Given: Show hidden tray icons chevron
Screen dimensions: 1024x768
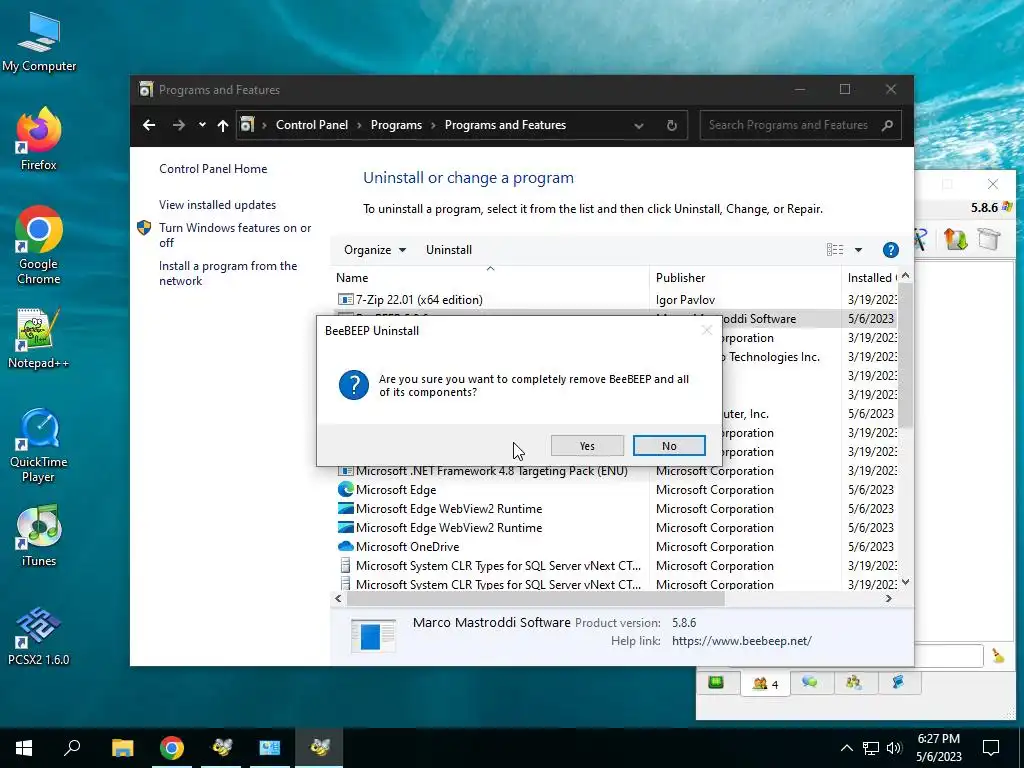Looking at the screenshot, I should (846, 748).
